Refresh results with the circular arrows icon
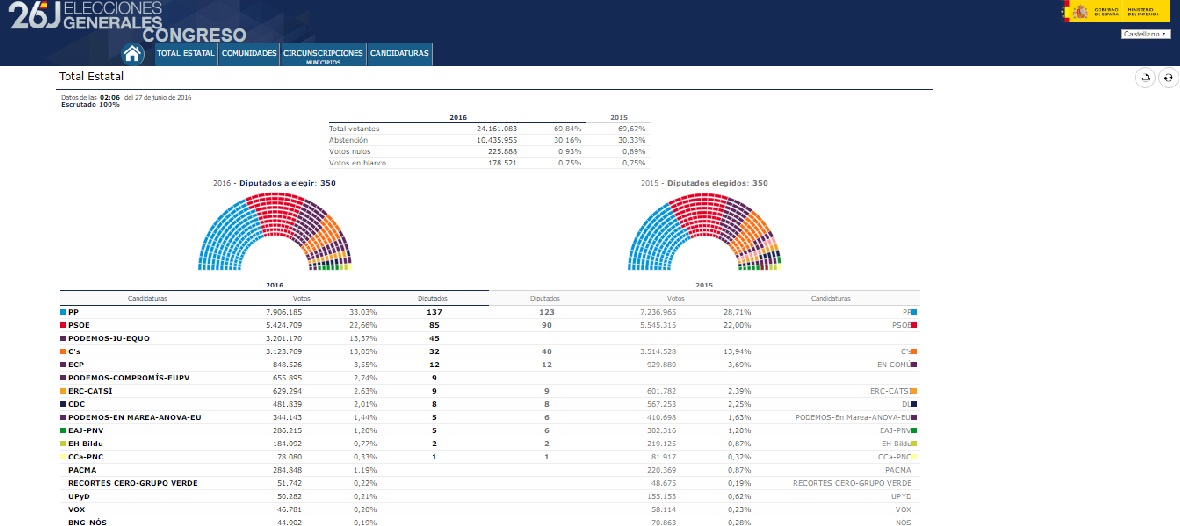1180x526 pixels. (x=1168, y=77)
